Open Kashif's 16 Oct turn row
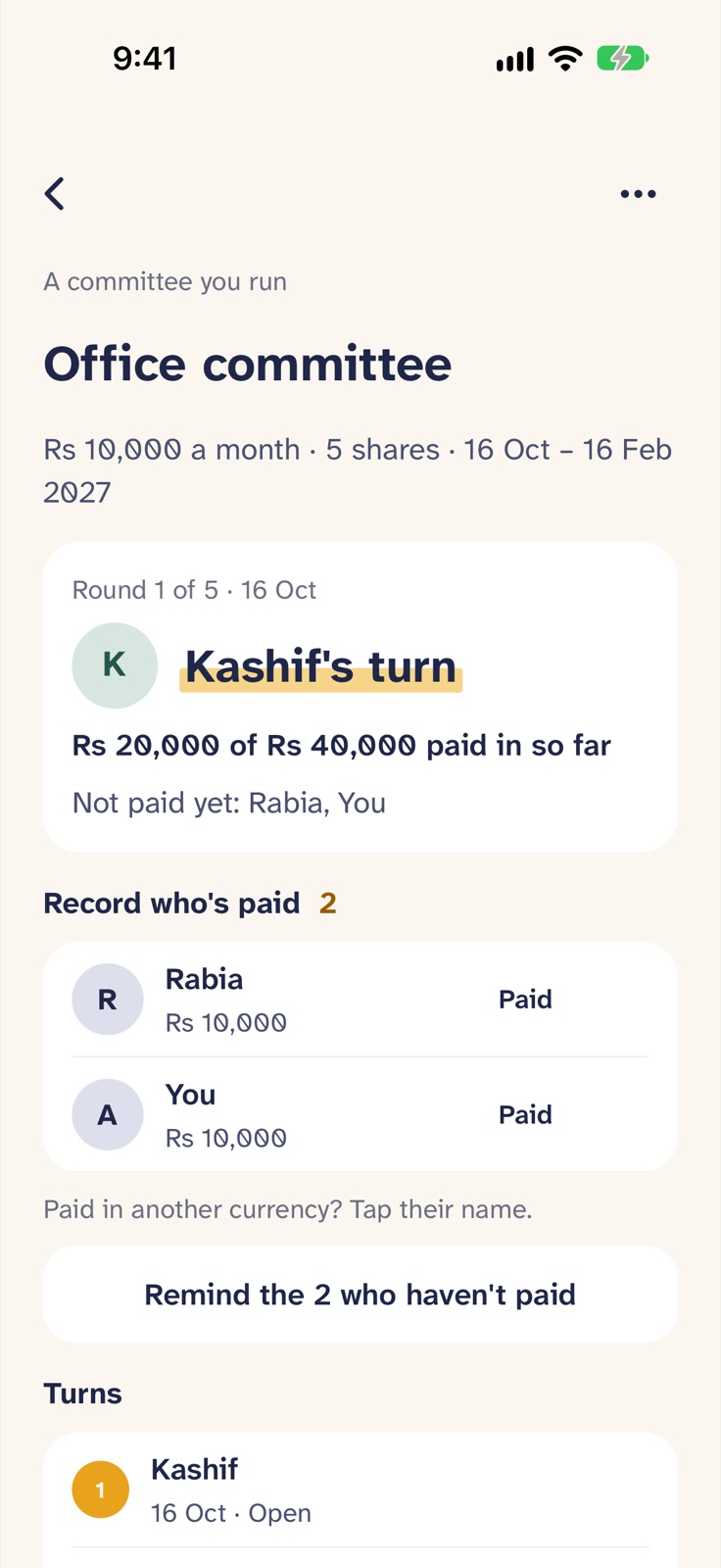This screenshot has width=721, height=1568. click(x=360, y=1491)
